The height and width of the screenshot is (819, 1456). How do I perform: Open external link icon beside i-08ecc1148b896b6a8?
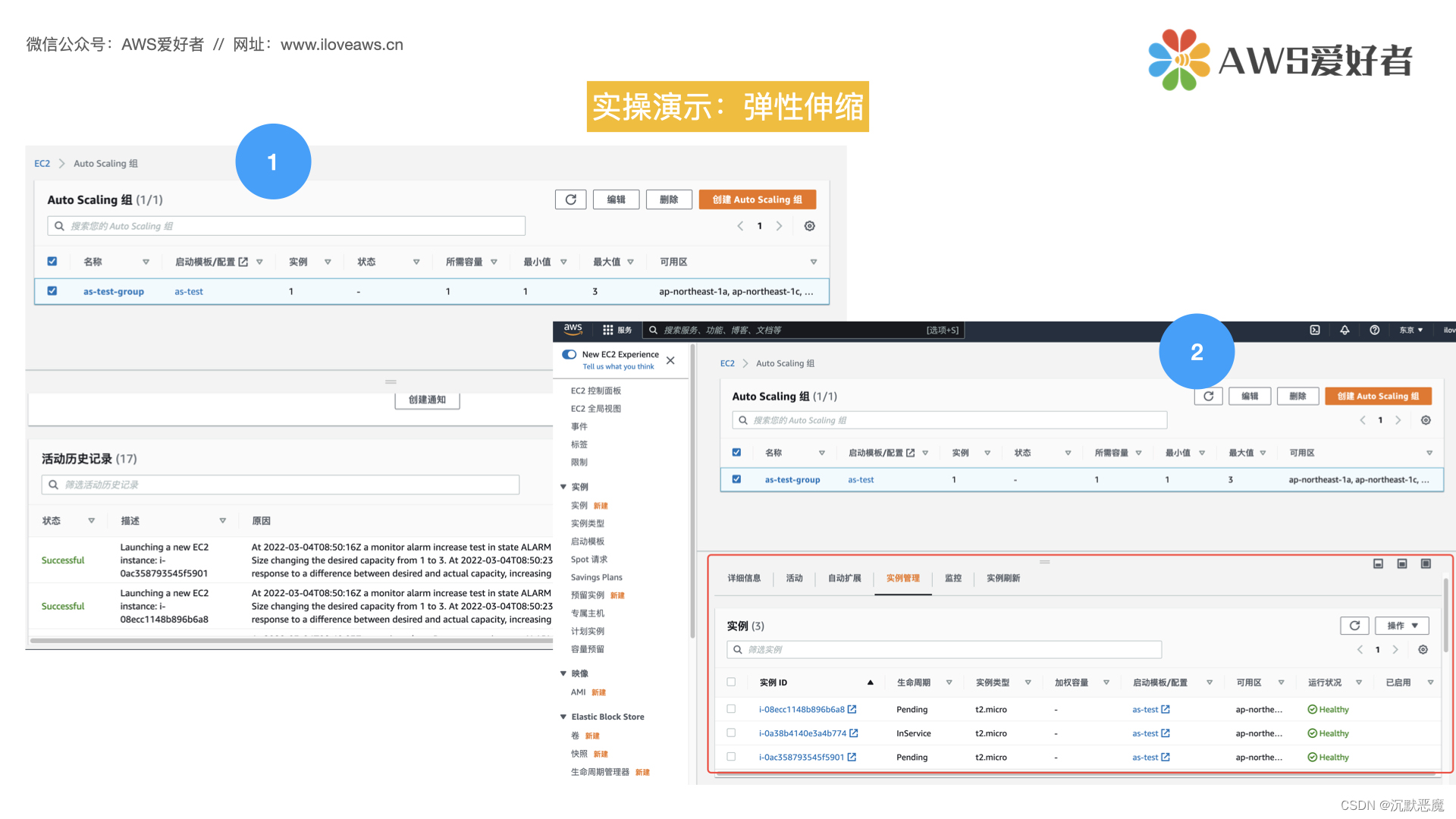click(852, 710)
